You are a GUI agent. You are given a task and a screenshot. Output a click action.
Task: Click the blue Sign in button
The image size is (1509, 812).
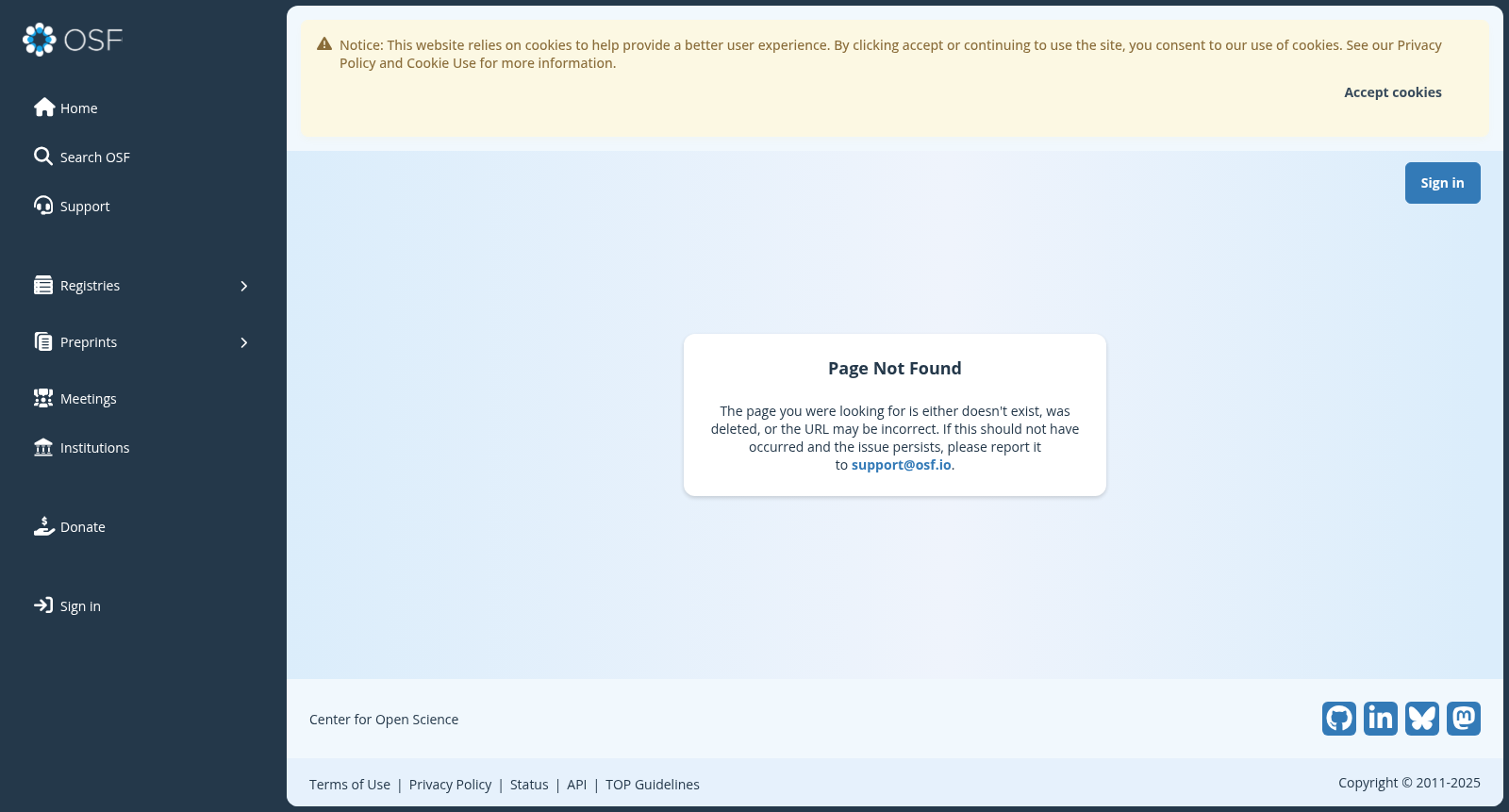(1443, 183)
